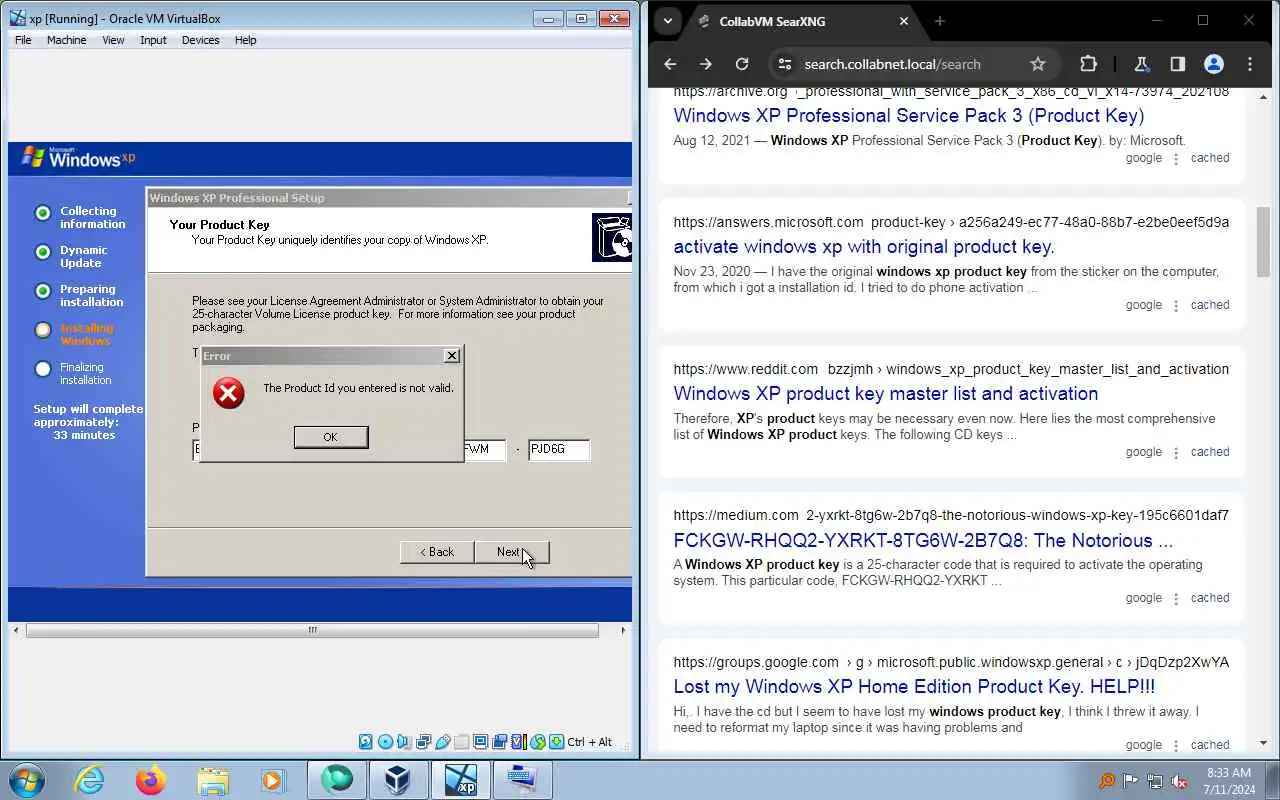Click the browser address bar URL
Image resolution: width=1280 pixels, height=800 pixels.
tap(892, 64)
